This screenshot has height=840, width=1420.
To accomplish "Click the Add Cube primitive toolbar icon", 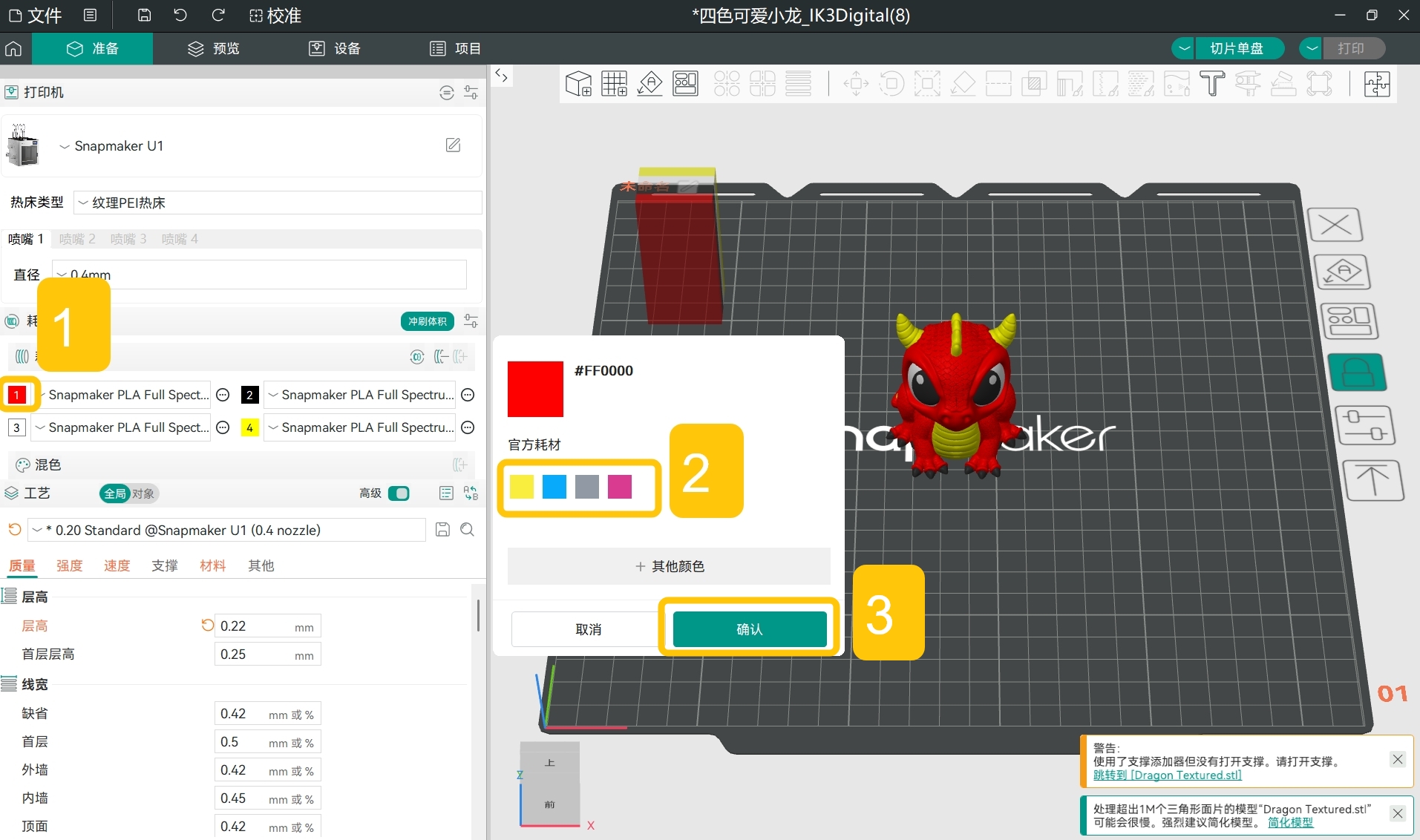I will point(578,84).
